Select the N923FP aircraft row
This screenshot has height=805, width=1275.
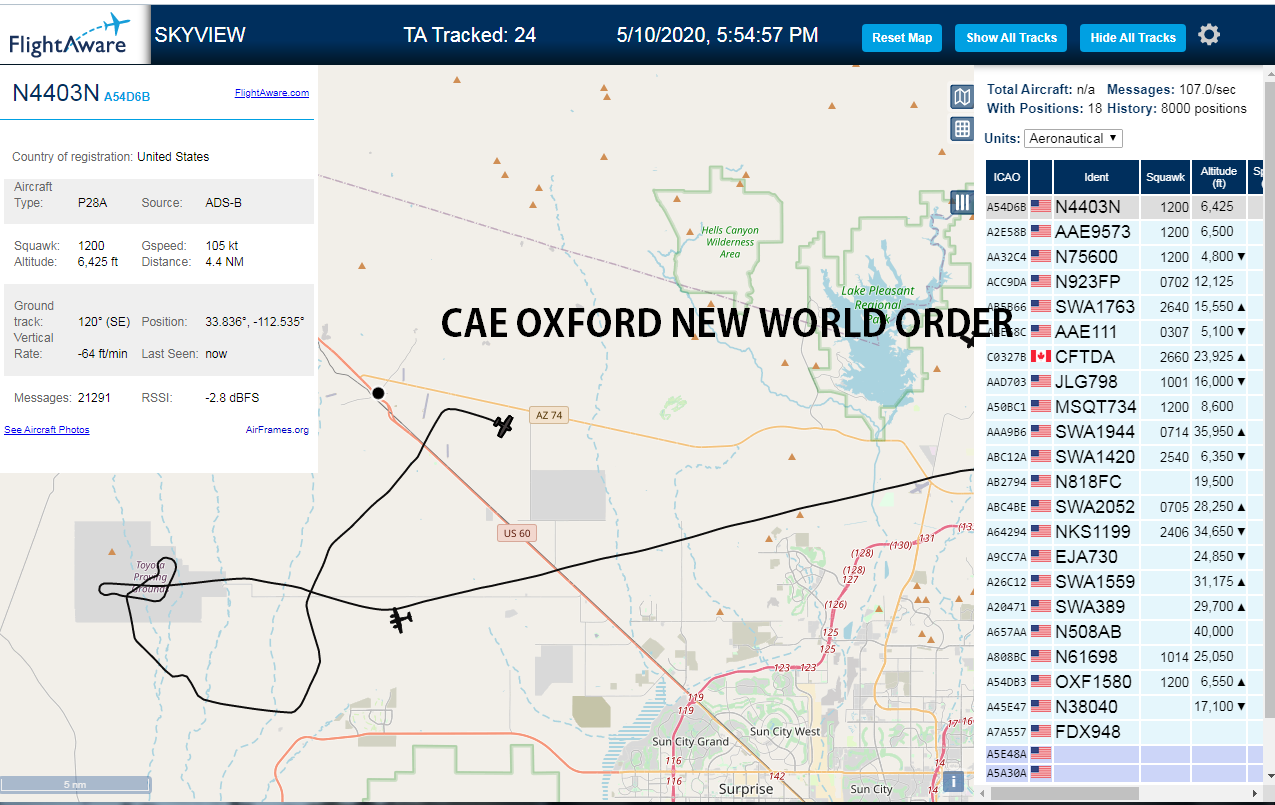pyautogui.click(x=1123, y=282)
